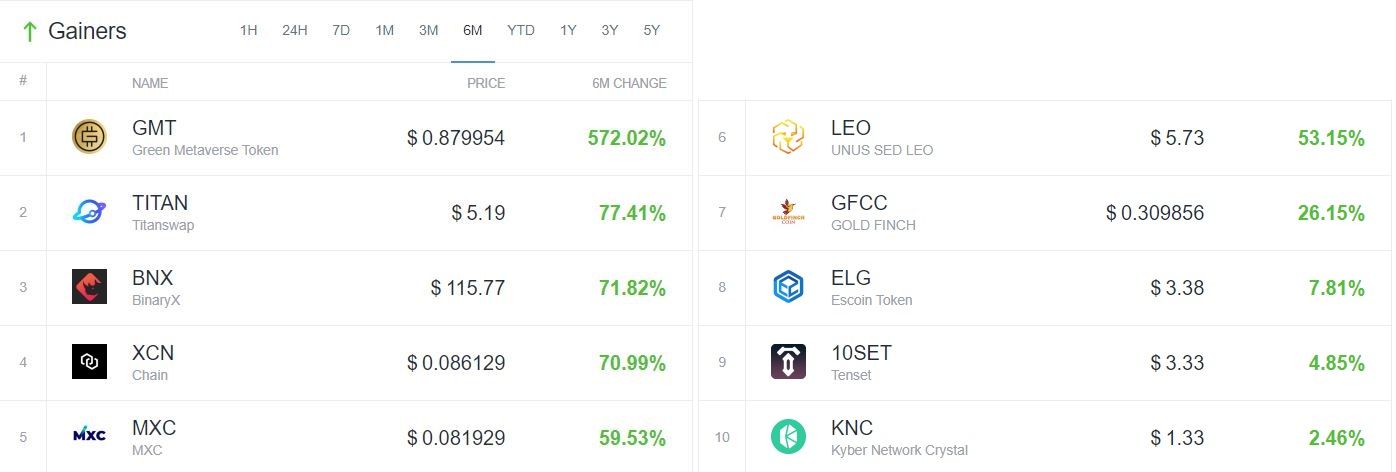Click the green Gainers up arrow icon
This screenshot has height=472, width=1396.
pyautogui.click(x=29, y=32)
